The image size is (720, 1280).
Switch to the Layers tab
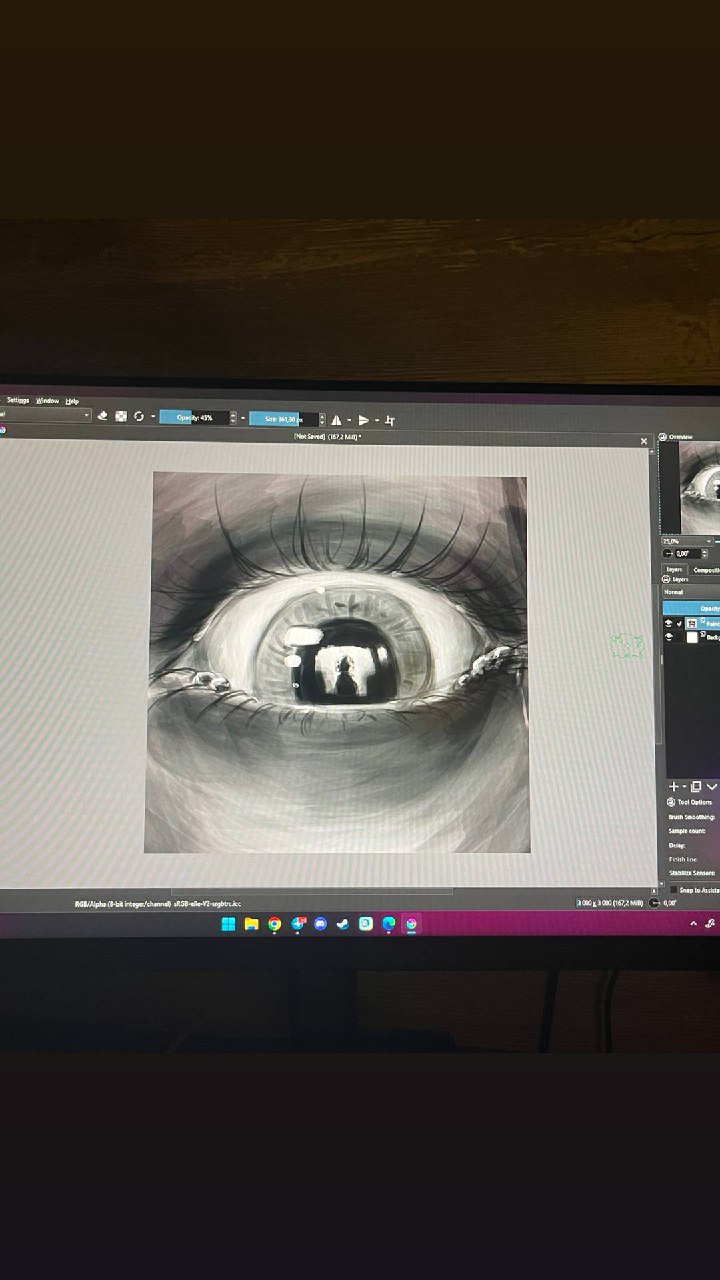(x=675, y=569)
